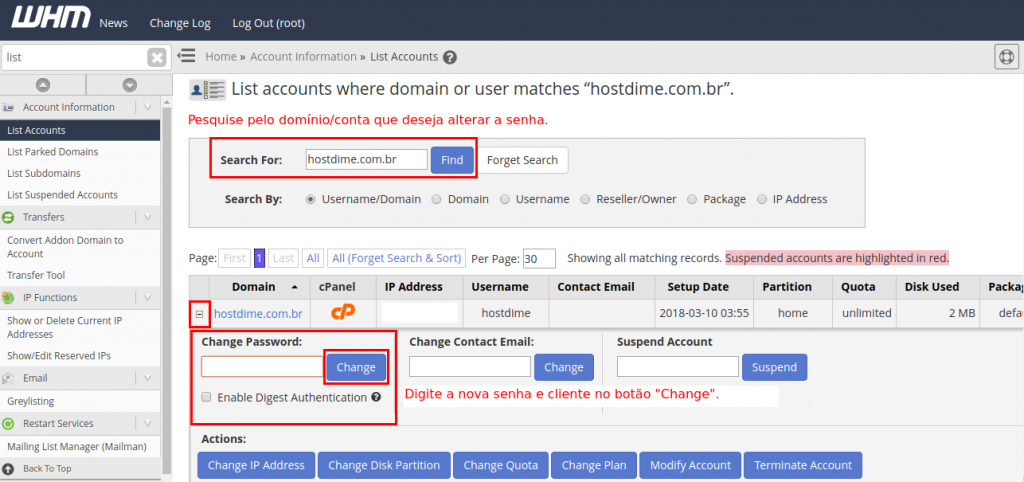Open the support lifebuoy icon
The height and width of the screenshot is (482, 1024).
click(x=1006, y=57)
